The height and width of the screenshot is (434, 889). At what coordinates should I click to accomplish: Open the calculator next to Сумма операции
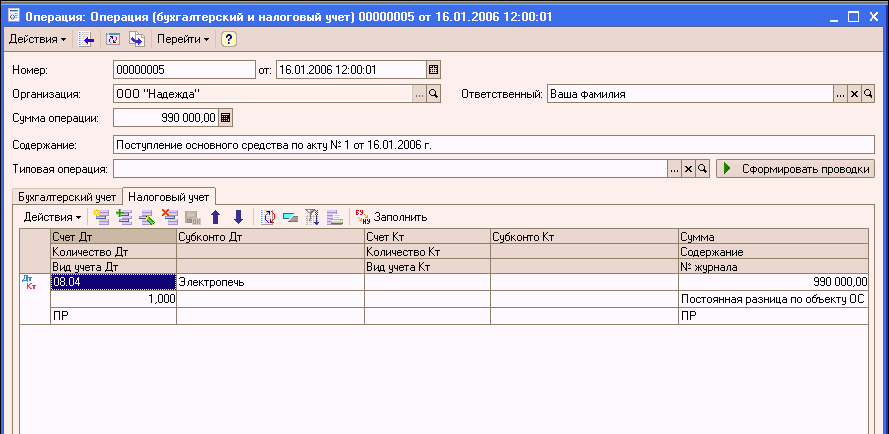[x=225, y=118]
